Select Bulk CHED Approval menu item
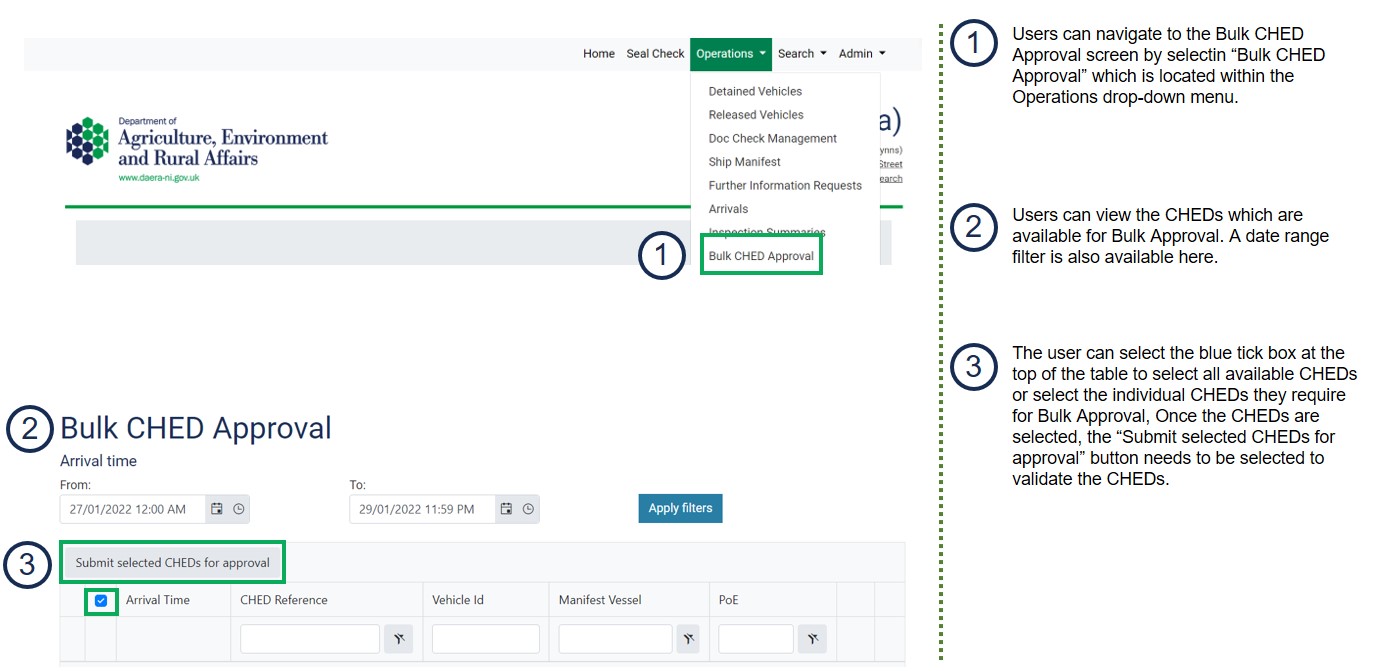The image size is (1380, 671). (x=761, y=256)
